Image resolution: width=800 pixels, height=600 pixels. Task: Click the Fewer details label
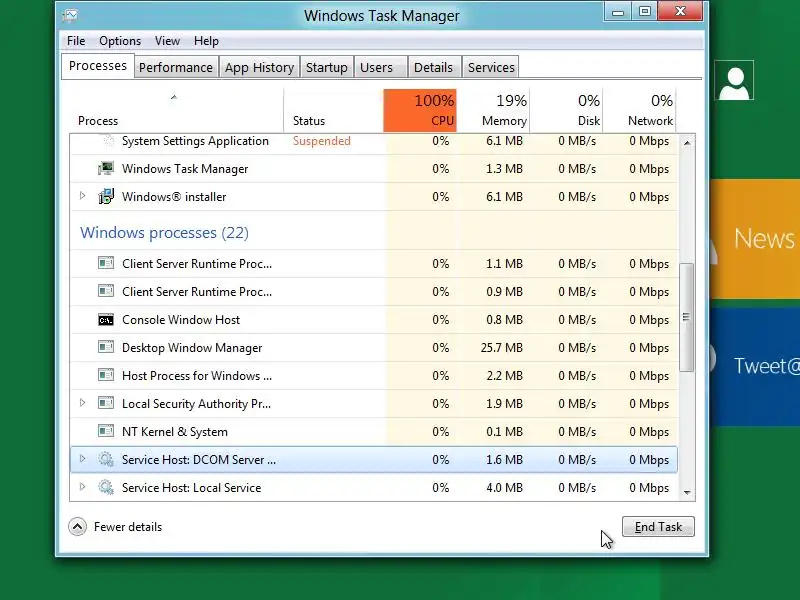coord(128,527)
